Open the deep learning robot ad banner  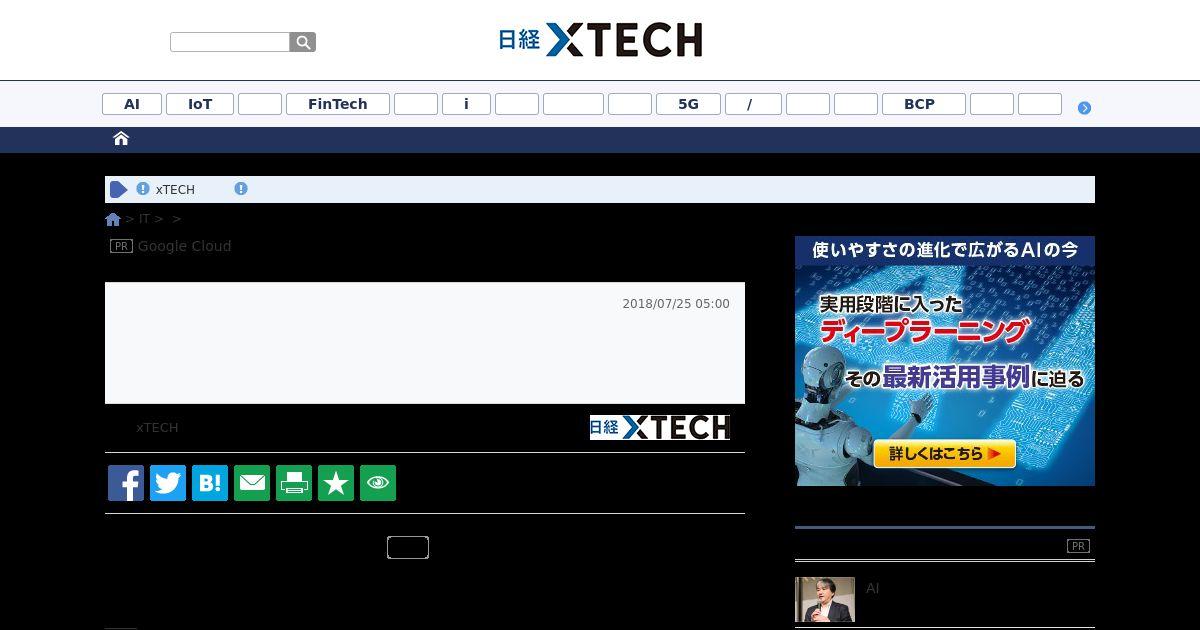click(945, 361)
